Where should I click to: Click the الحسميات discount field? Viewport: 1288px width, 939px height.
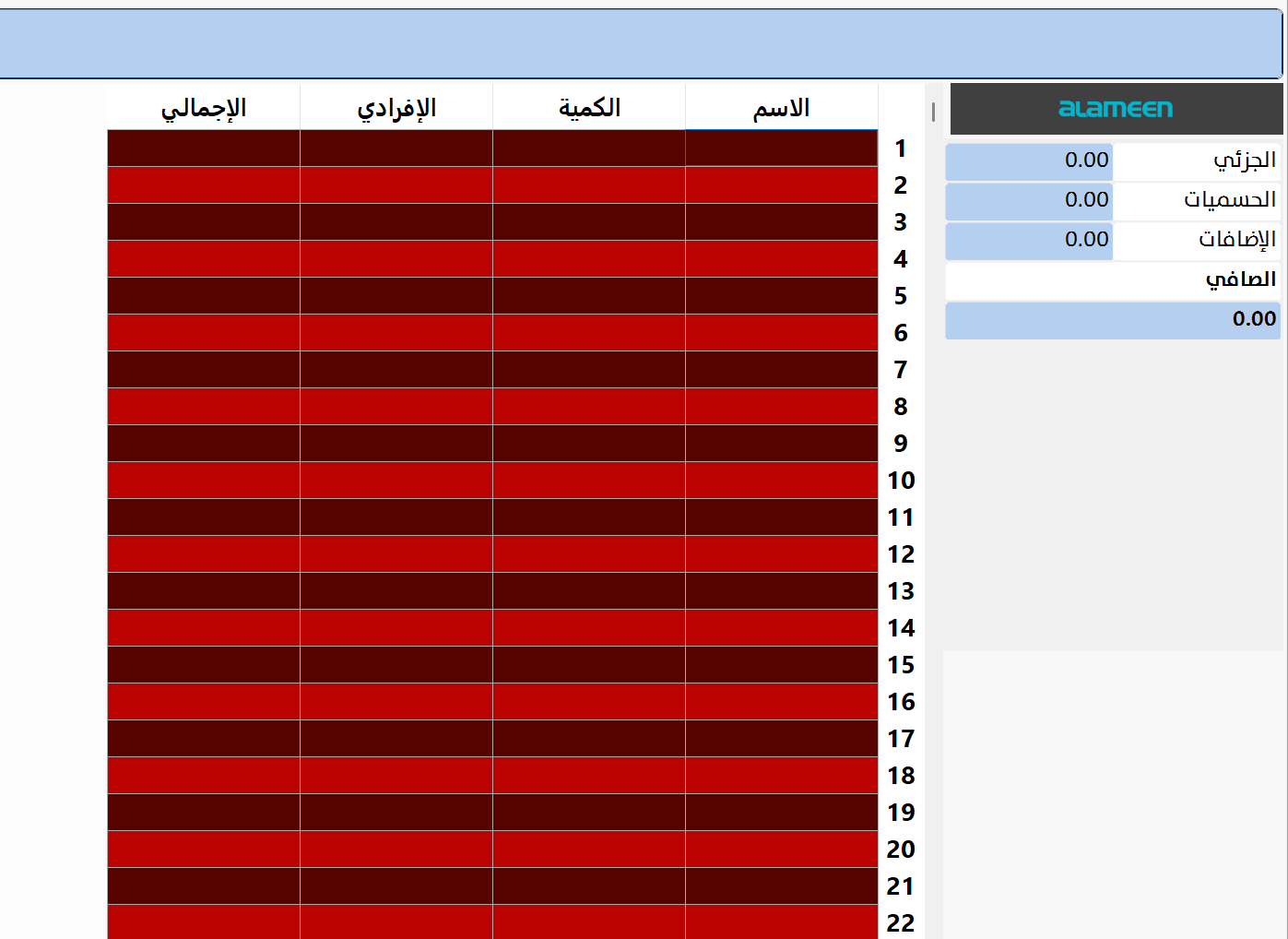[x=1028, y=200]
